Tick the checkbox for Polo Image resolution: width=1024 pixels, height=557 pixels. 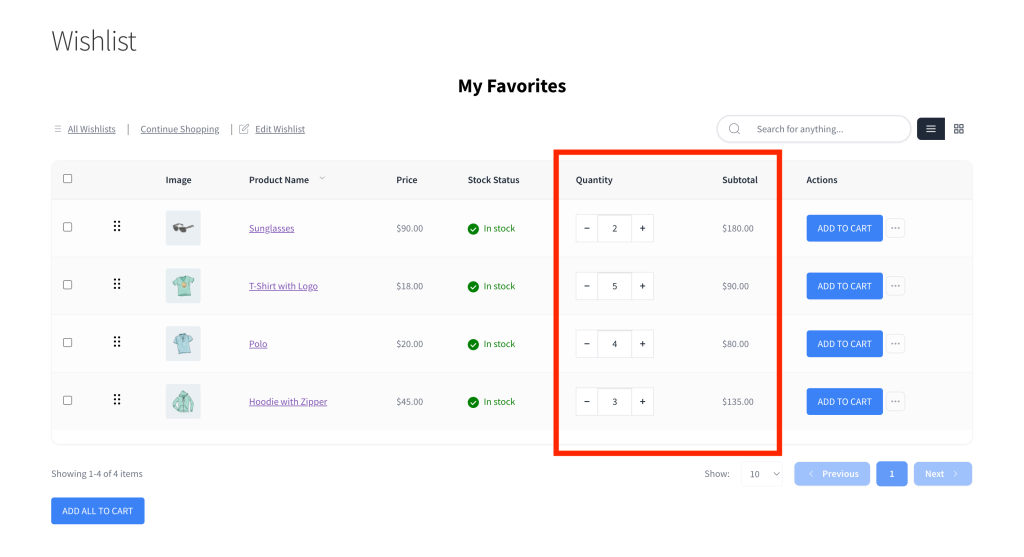tap(67, 342)
